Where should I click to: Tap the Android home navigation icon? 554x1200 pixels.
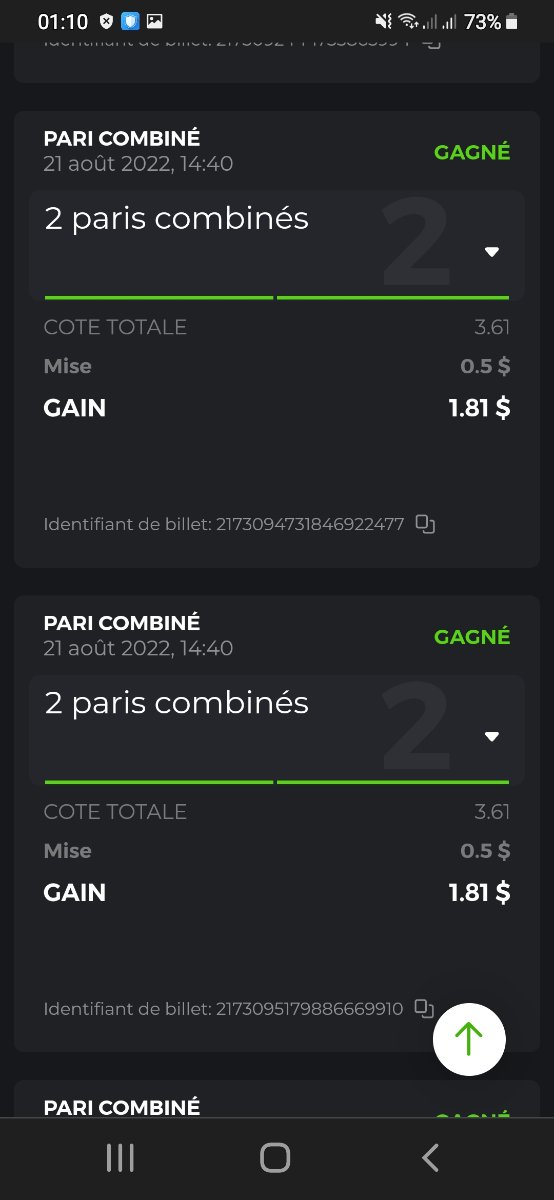(275, 1158)
